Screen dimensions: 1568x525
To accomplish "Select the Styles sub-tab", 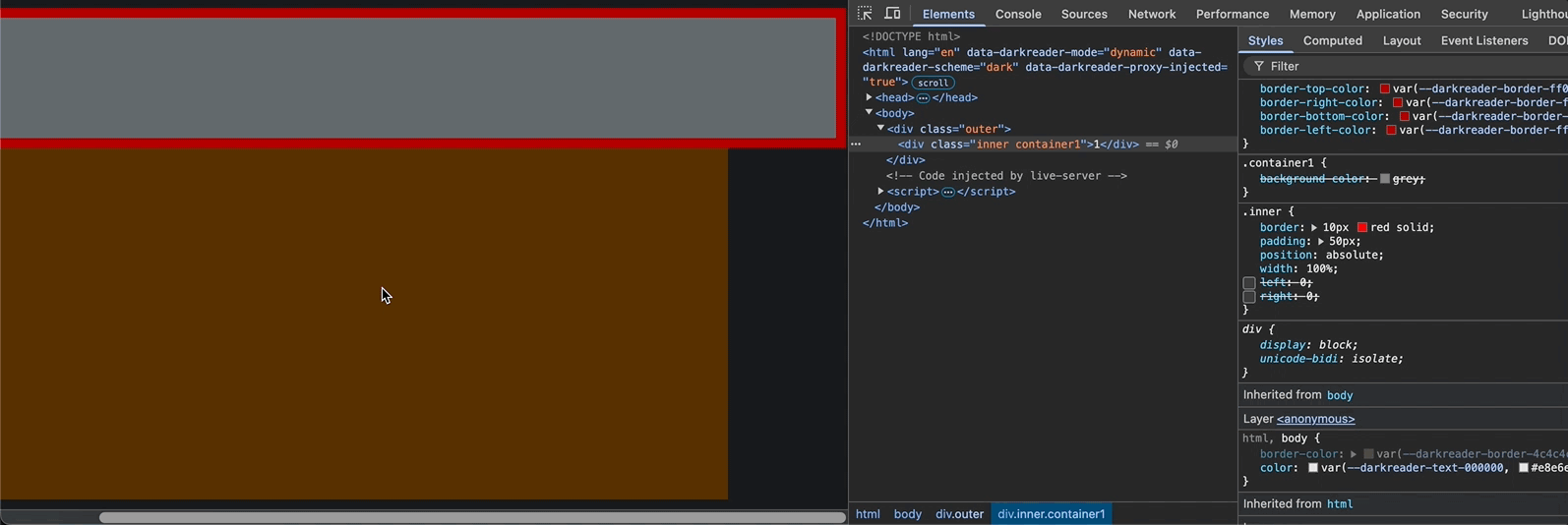I will click(1265, 40).
